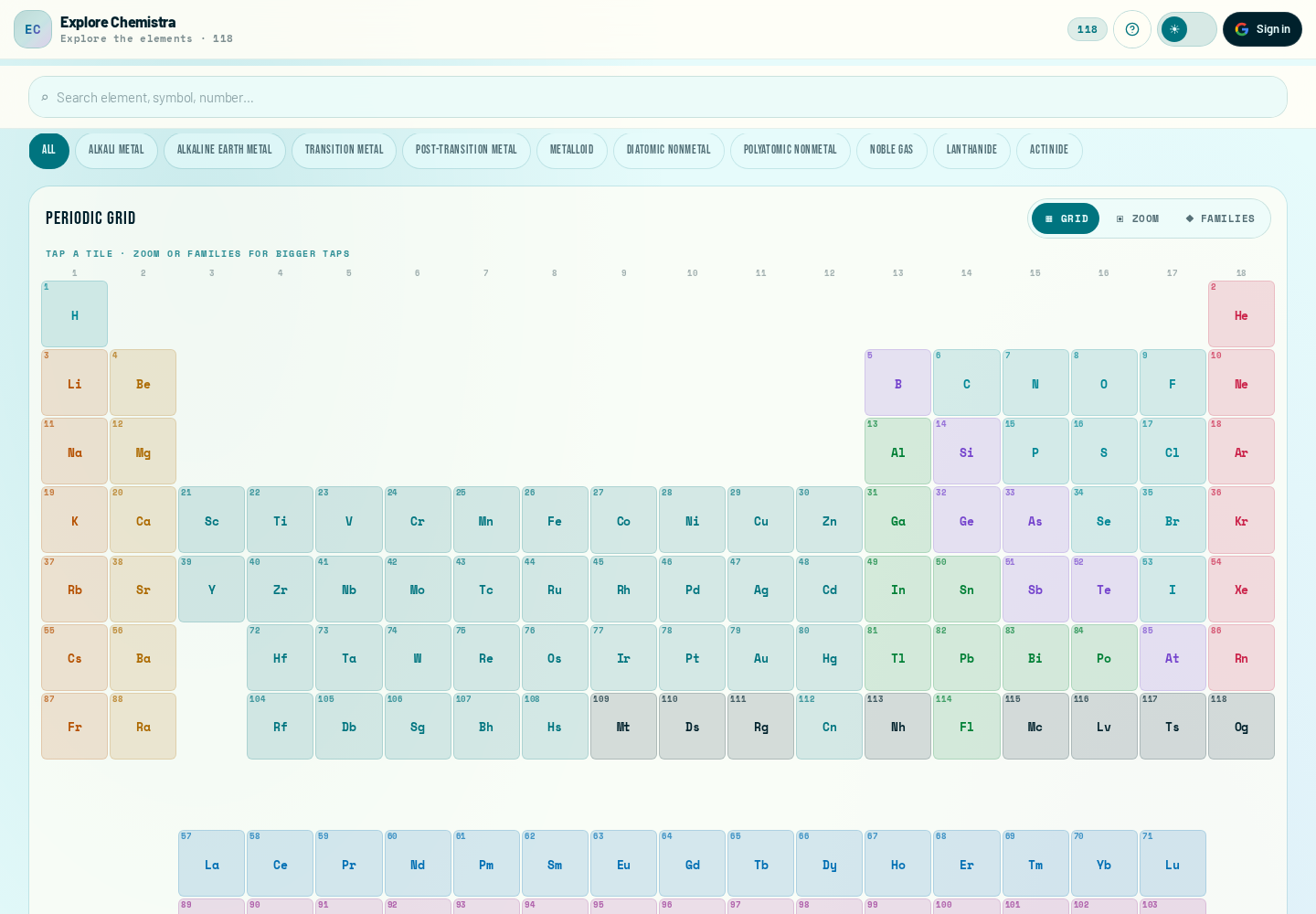Filter by Noble Gas

pos(892,151)
